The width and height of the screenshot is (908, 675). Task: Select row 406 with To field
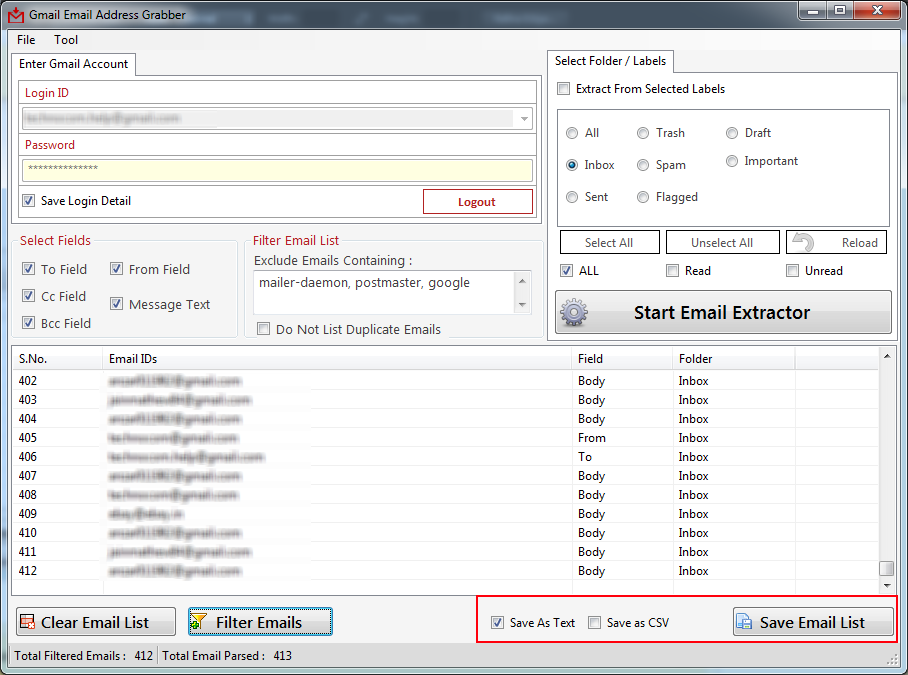pyautogui.click(x=445, y=457)
